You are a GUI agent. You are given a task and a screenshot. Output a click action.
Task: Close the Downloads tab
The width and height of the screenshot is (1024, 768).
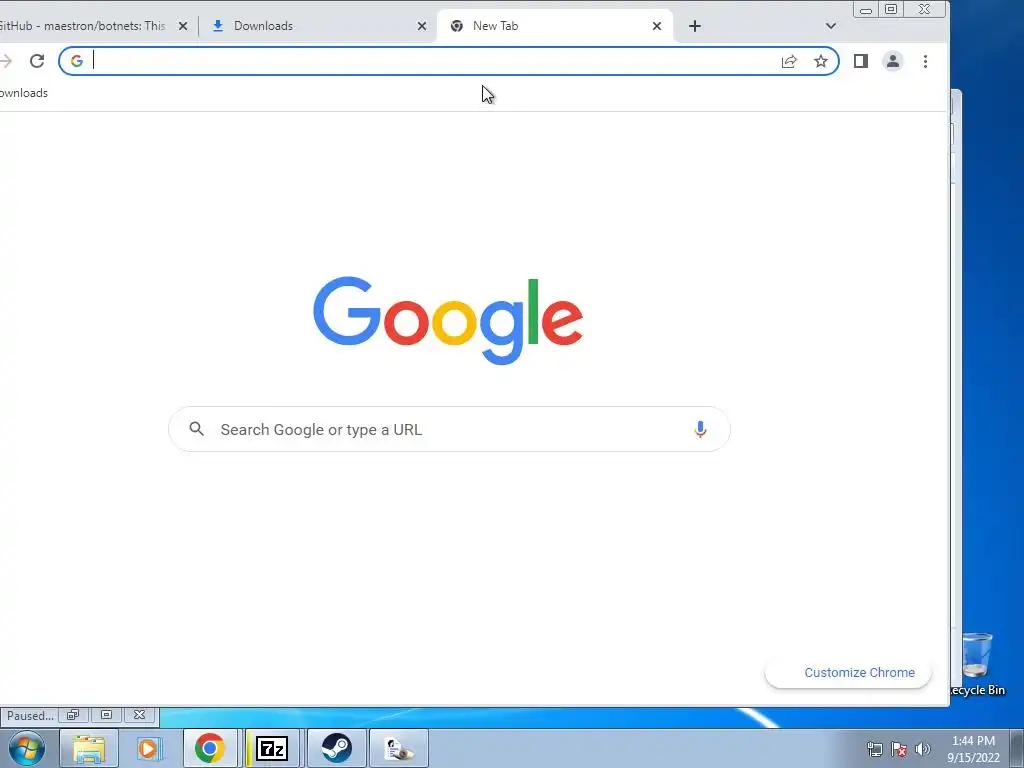[422, 26]
